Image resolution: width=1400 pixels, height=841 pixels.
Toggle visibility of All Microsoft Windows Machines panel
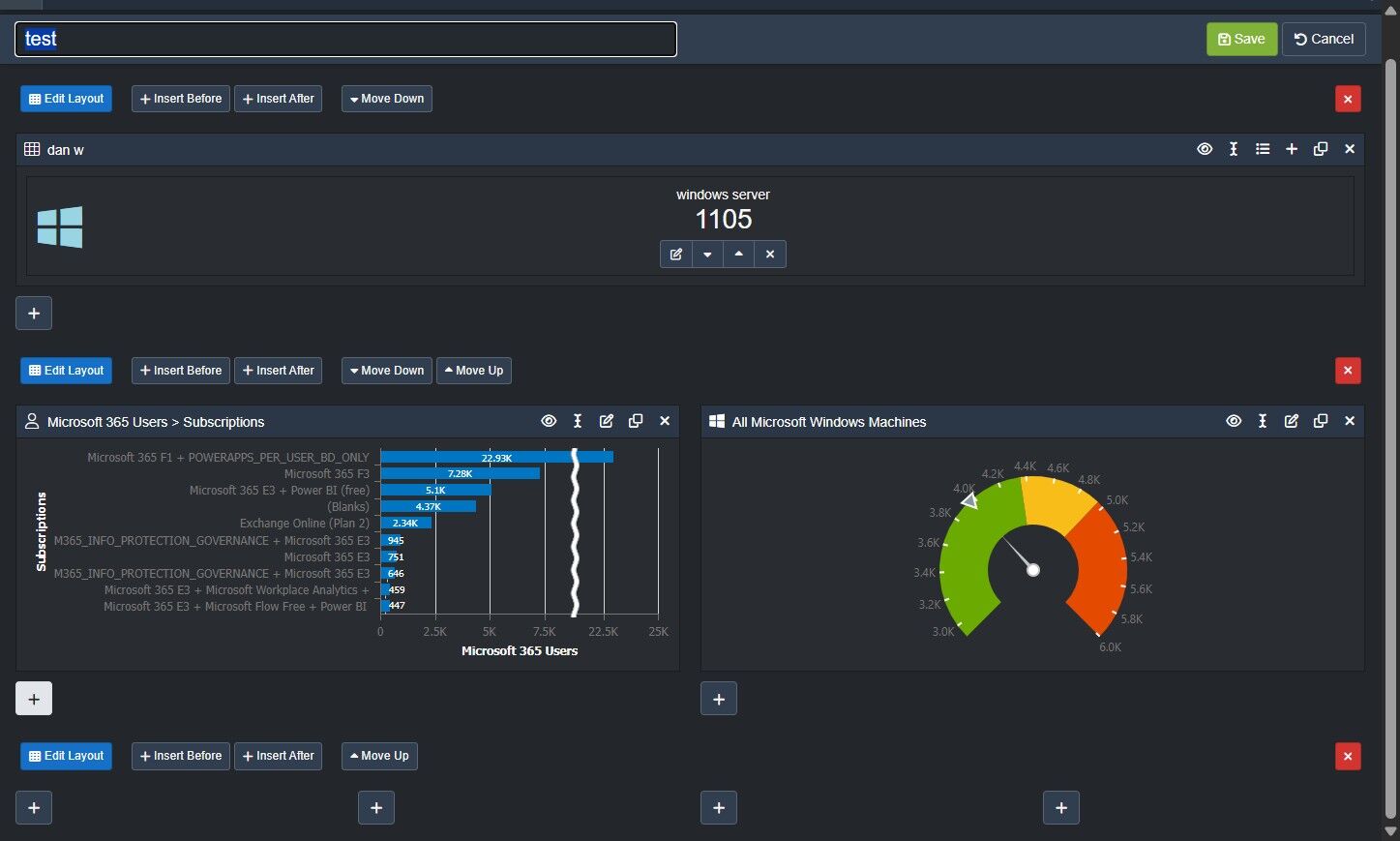(1233, 421)
